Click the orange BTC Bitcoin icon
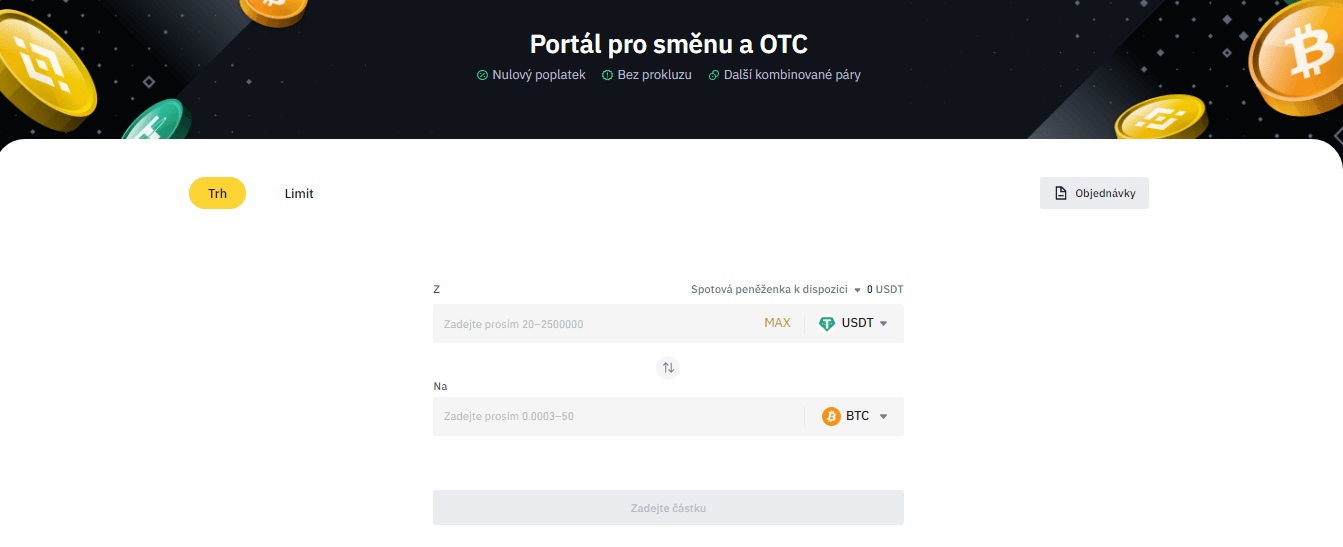Viewport: 1343px width, 547px height. pos(831,416)
